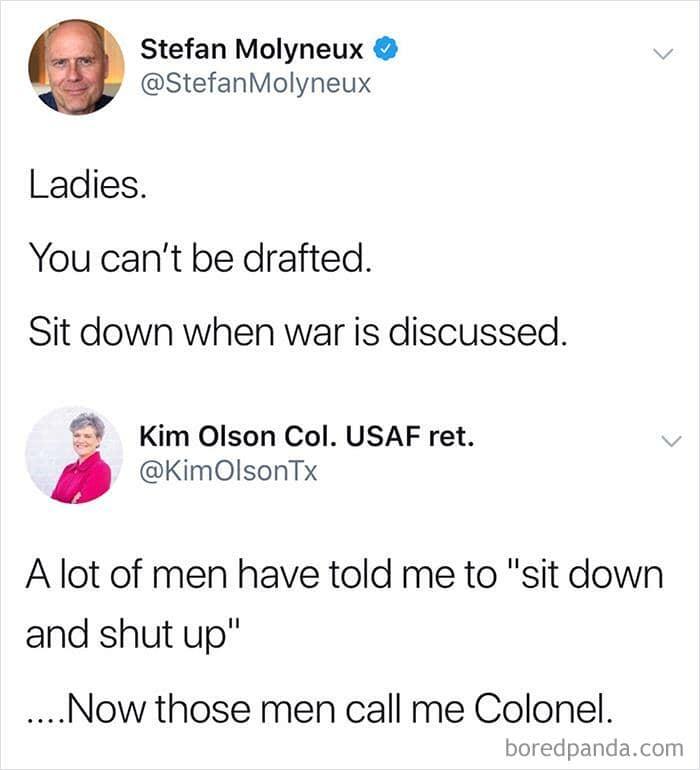Click the word "discussed." in Stefan's tweet
This screenshot has height=770, width=700.
[x=478, y=331]
